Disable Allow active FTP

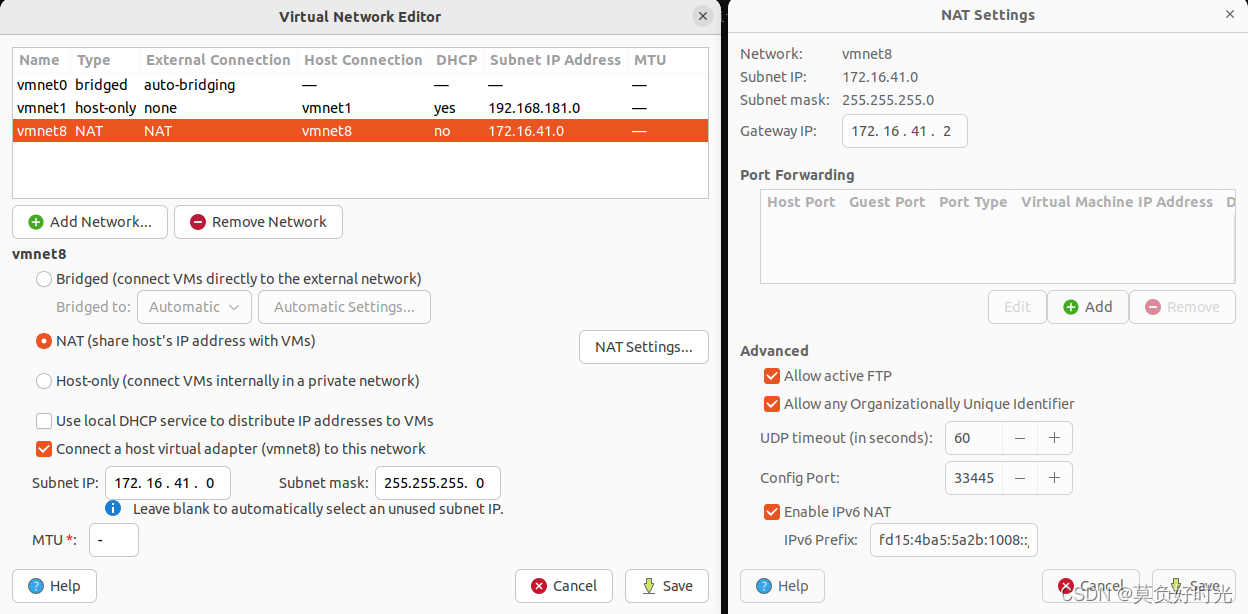tap(772, 376)
